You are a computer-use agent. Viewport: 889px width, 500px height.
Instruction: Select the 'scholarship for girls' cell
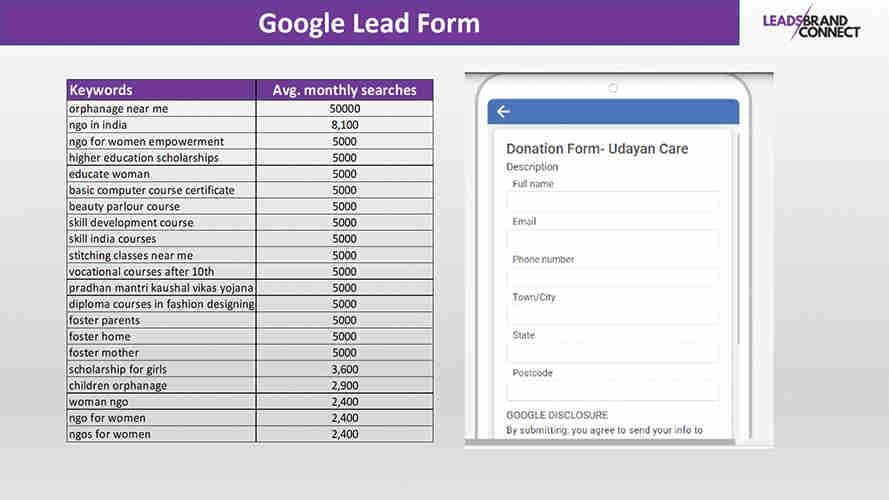point(161,369)
